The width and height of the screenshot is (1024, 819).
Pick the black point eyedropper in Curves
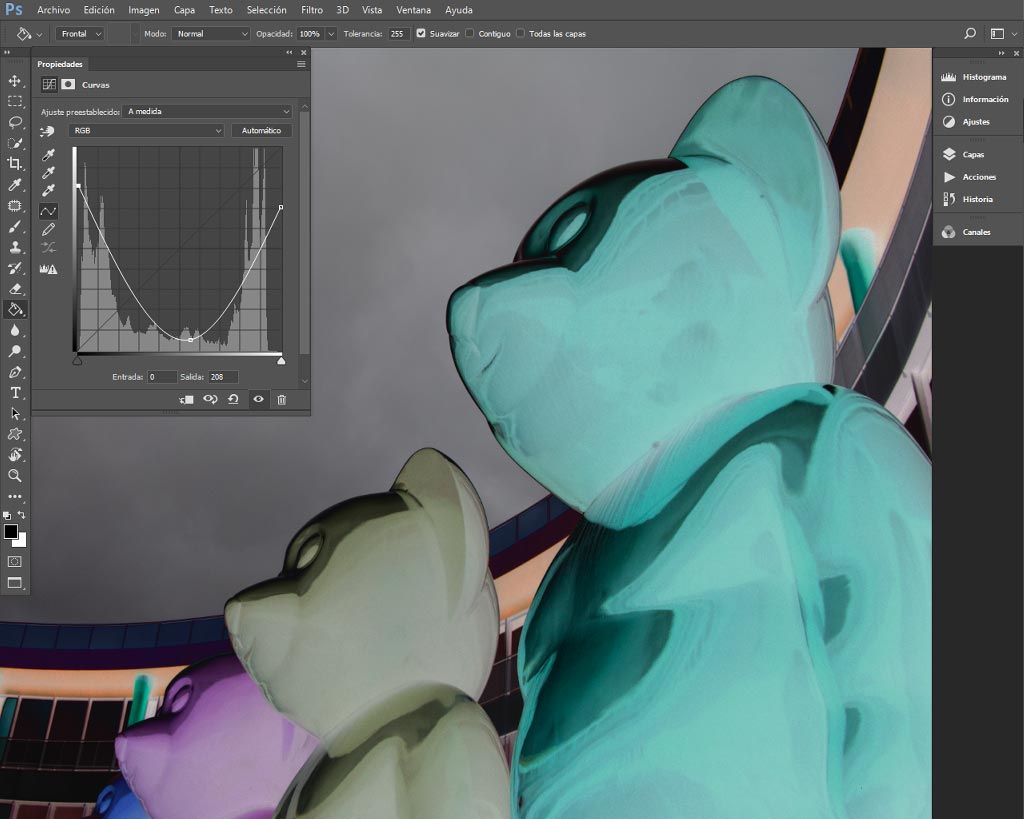coord(48,155)
